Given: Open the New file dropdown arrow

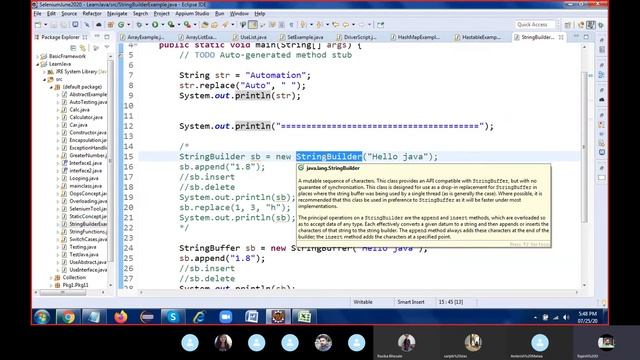Looking at the screenshot, I should 45,25.
